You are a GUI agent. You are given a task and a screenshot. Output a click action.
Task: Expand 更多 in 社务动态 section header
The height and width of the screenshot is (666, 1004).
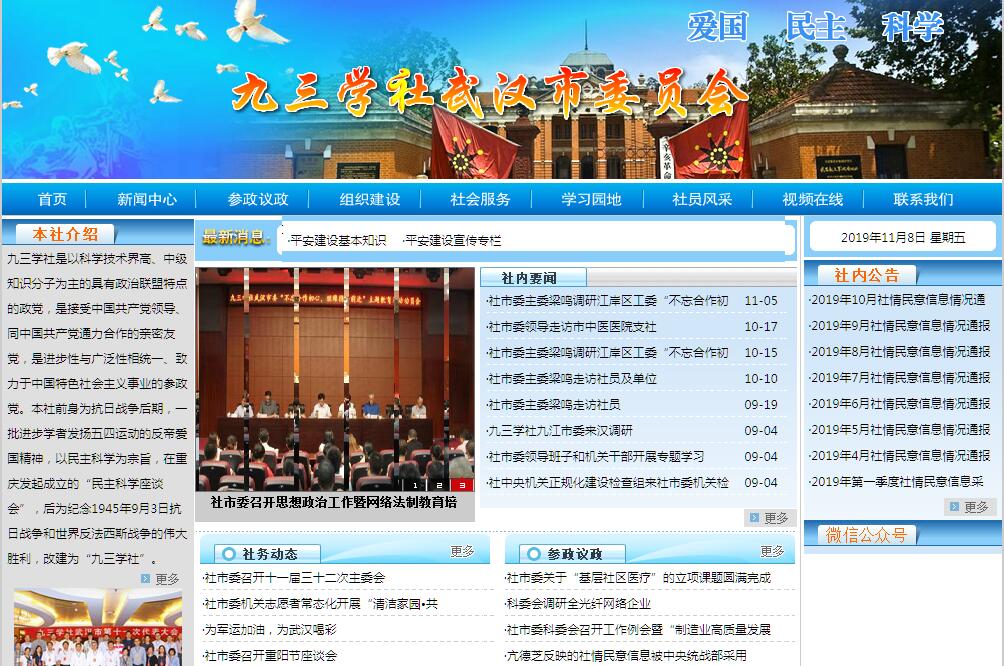pyautogui.click(x=462, y=551)
